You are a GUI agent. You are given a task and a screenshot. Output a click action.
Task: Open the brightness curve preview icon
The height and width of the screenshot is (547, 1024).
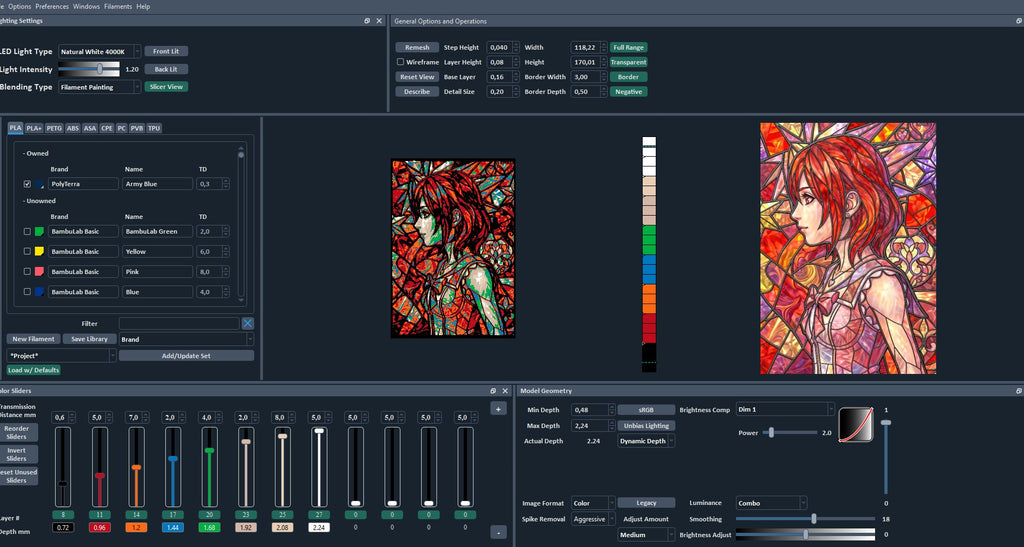pos(856,424)
